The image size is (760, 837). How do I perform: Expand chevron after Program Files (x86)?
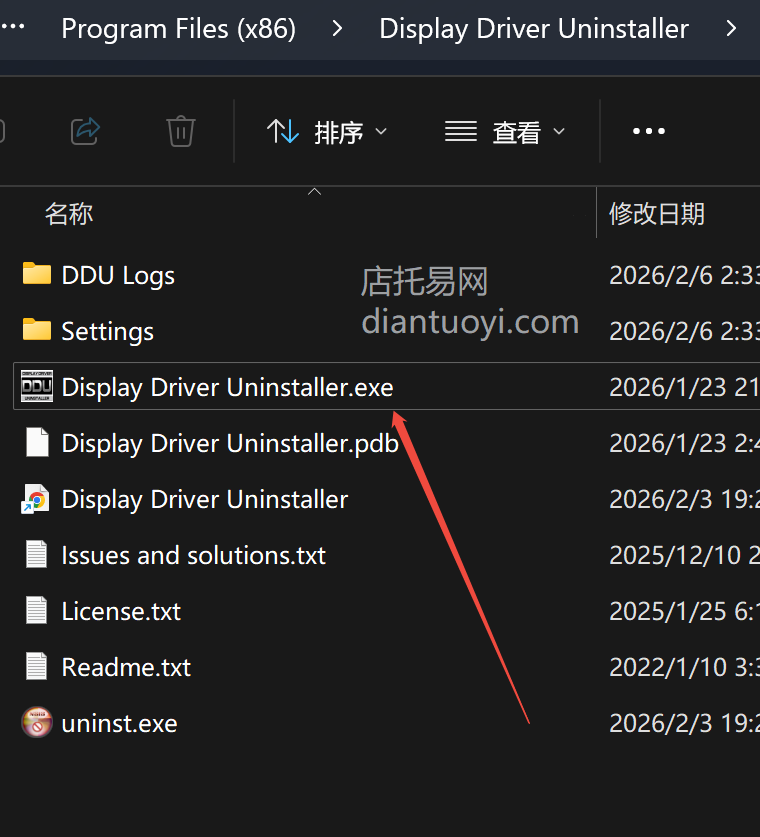click(x=337, y=28)
